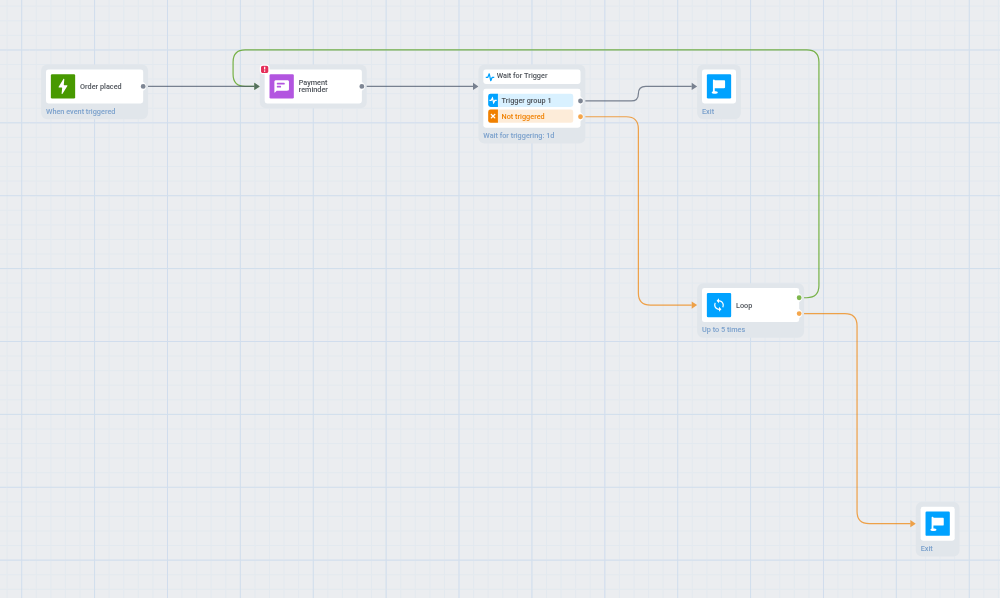Image resolution: width=1000 pixels, height=598 pixels.
Task: Click the Loop node green output connector
Action: tap(799, 298)
